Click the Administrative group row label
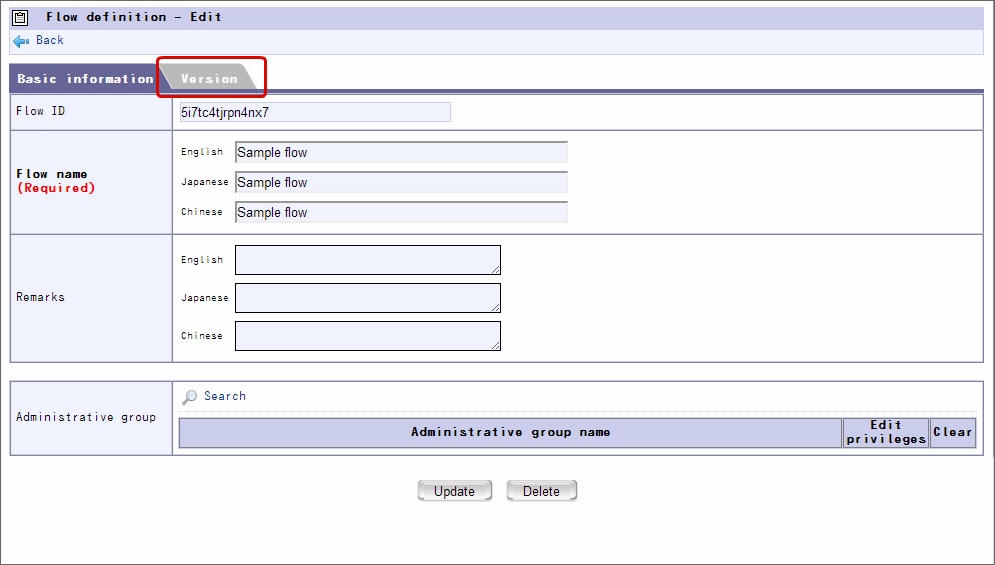The height and width of the screenshot is (565, 995). point(86,417)
